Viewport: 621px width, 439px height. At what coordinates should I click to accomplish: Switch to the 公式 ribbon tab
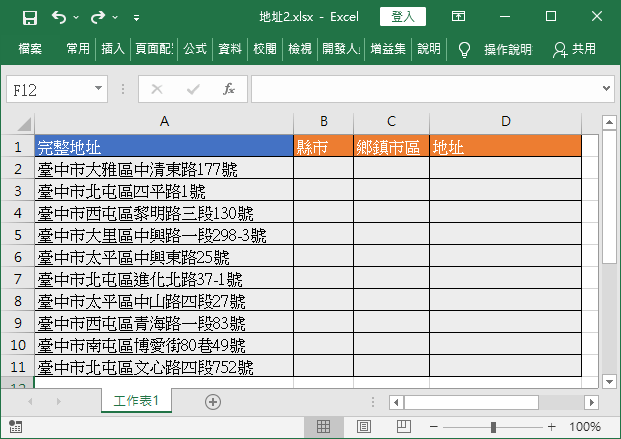click(195, 49)
